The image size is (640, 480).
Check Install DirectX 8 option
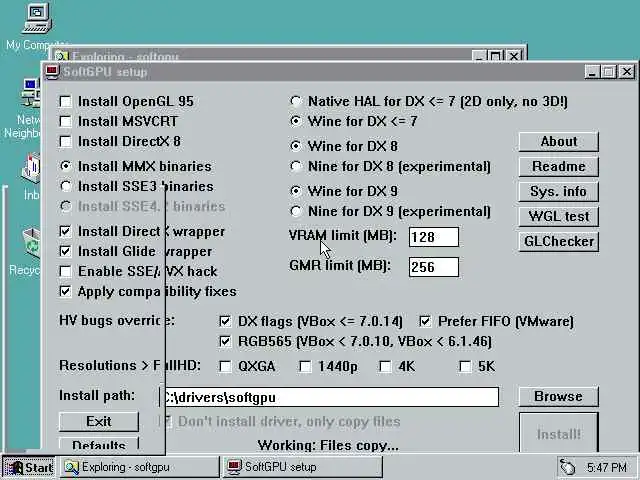click(x=65, y=142)
